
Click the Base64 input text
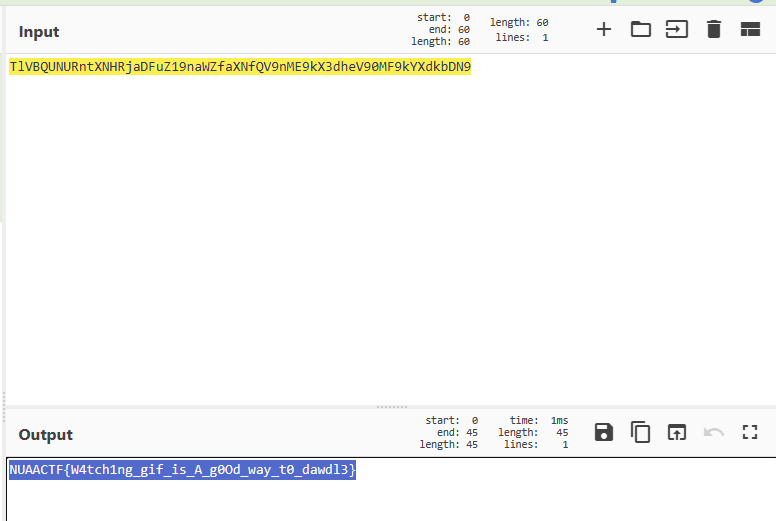tap(240, 67)
